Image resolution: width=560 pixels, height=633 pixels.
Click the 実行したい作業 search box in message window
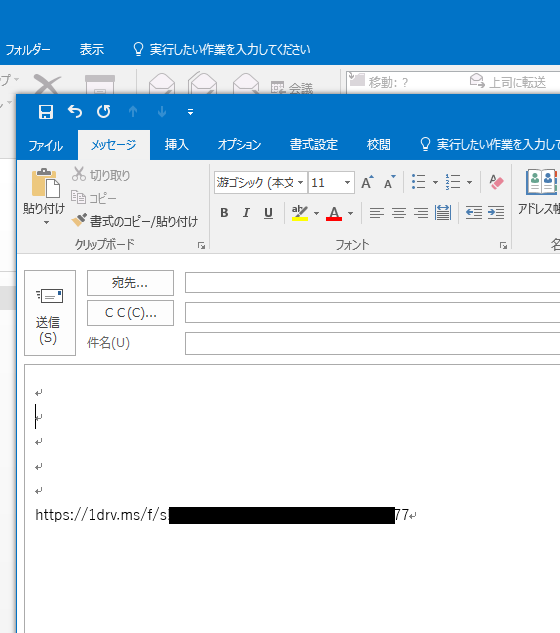pos(489,145)
